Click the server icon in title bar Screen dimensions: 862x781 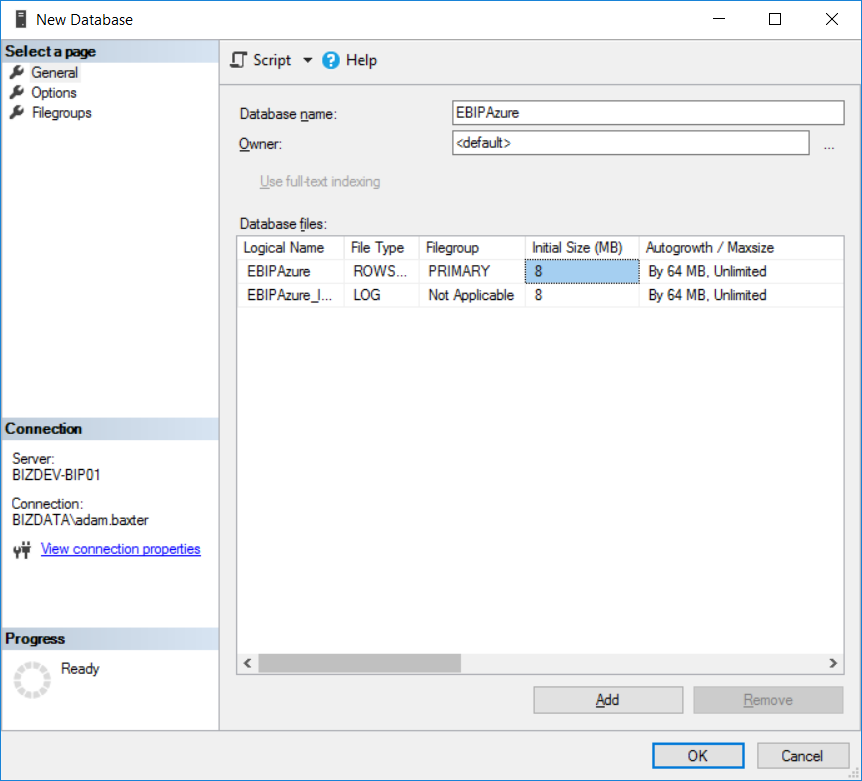click(21, 19)
